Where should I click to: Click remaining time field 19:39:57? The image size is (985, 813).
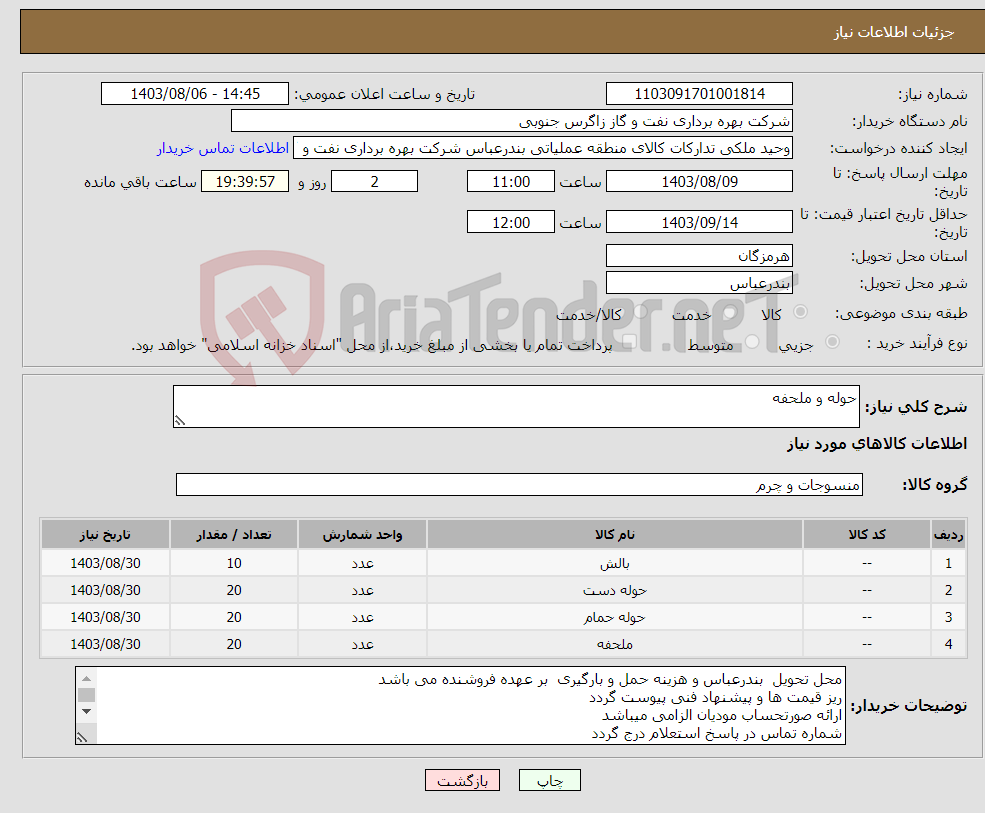tap(245, 182)
